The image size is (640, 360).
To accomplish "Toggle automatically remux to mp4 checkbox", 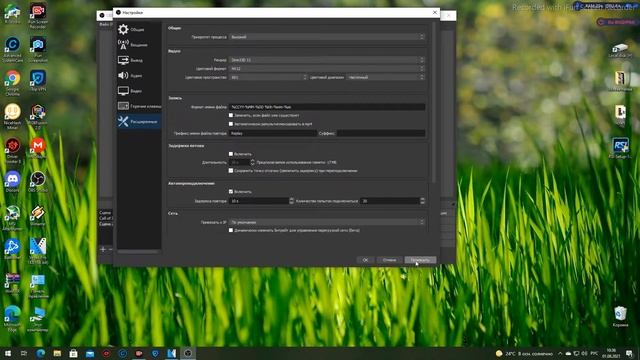I will (231, 124).
